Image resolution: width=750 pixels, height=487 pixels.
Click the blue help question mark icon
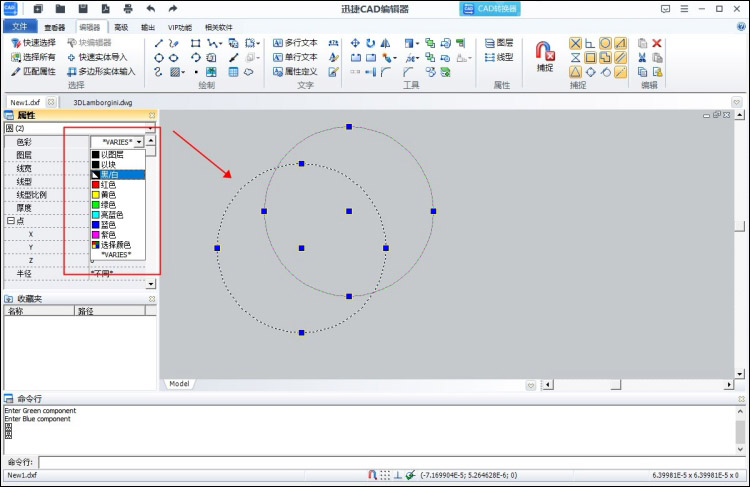[741, 27]
